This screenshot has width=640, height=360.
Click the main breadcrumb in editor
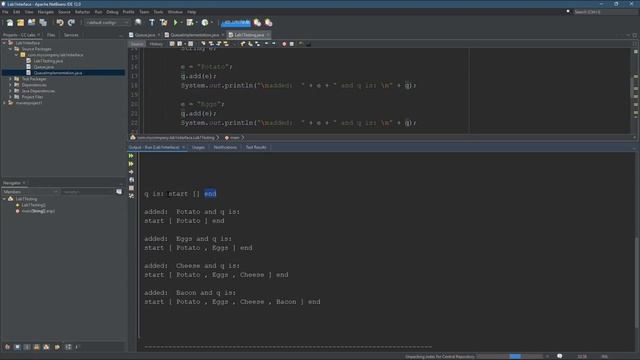233,138
